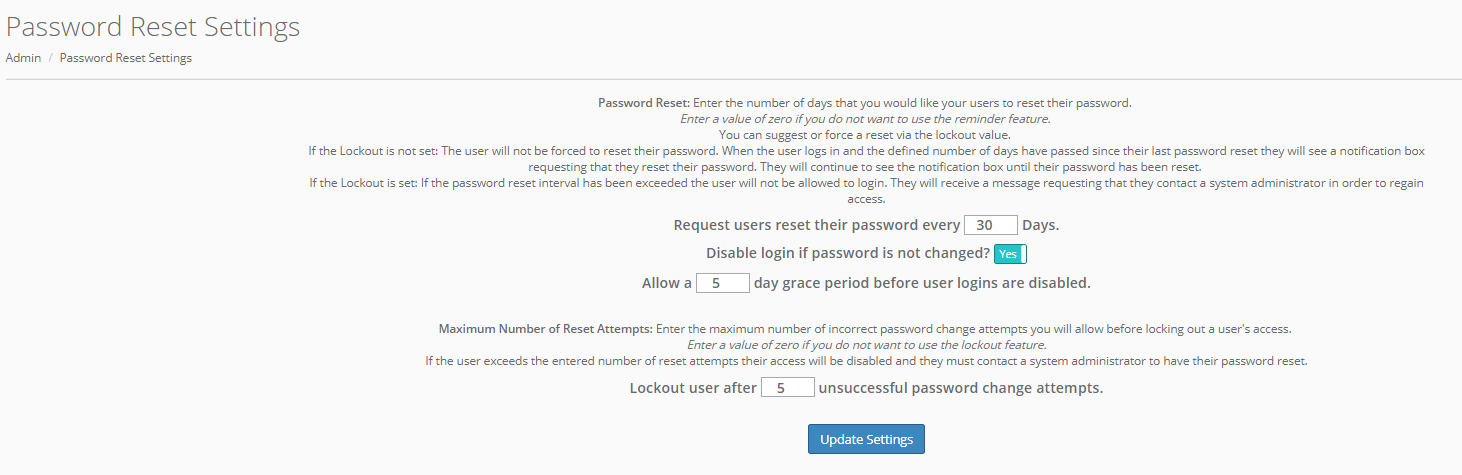Toggle the Disable login Yes switch
This screenshot has height=475, width=1462.
[1010, 254]
